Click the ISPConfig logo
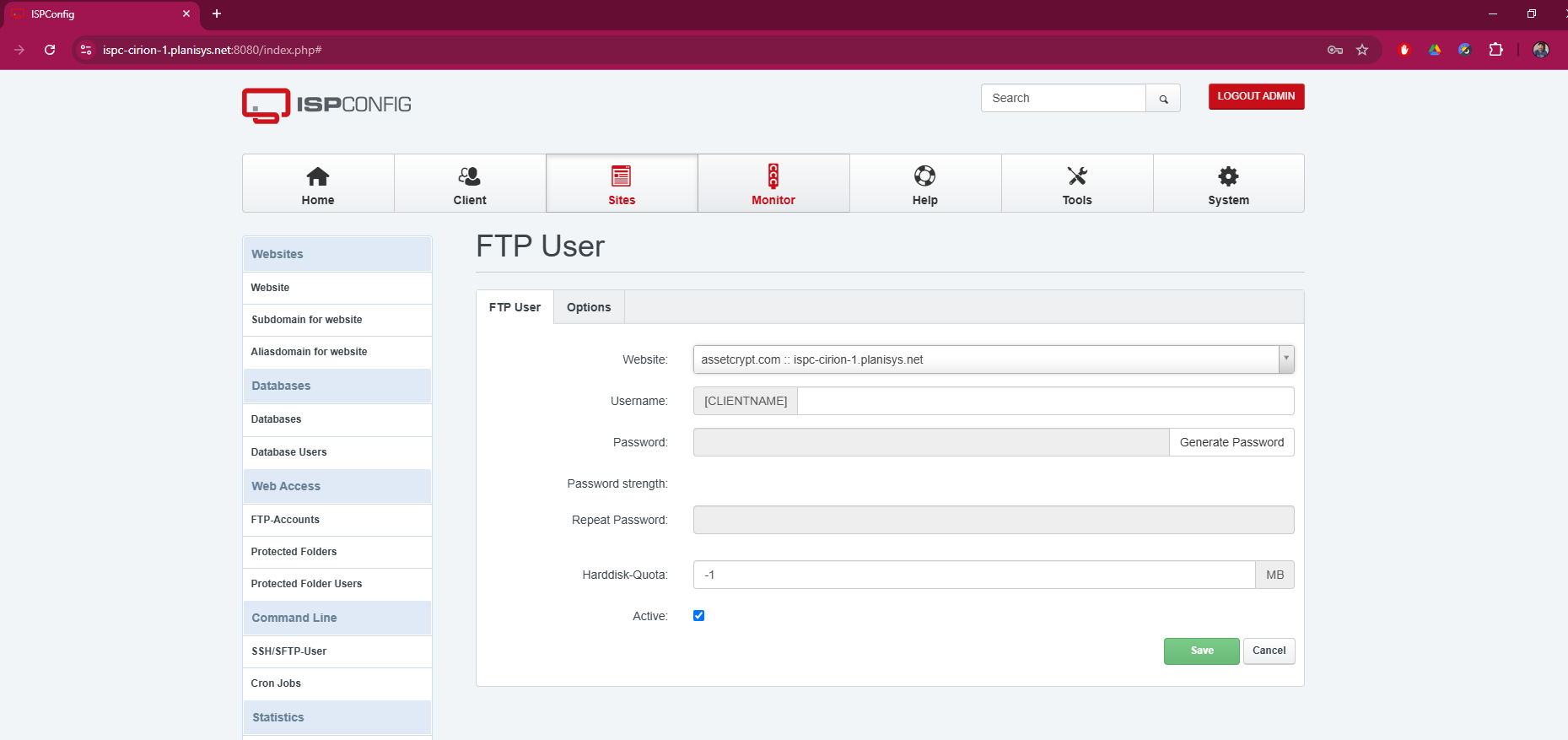 [x=326, y=105]
